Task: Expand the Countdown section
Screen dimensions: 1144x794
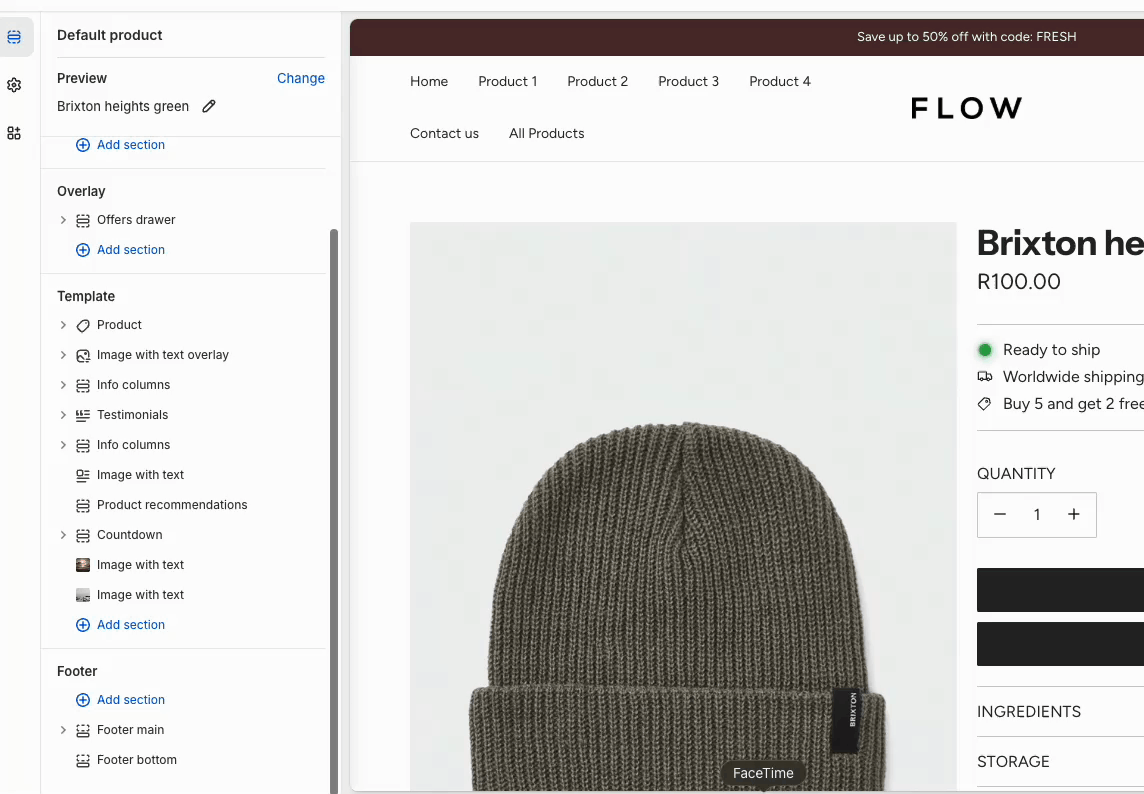Action: [63, 535]
